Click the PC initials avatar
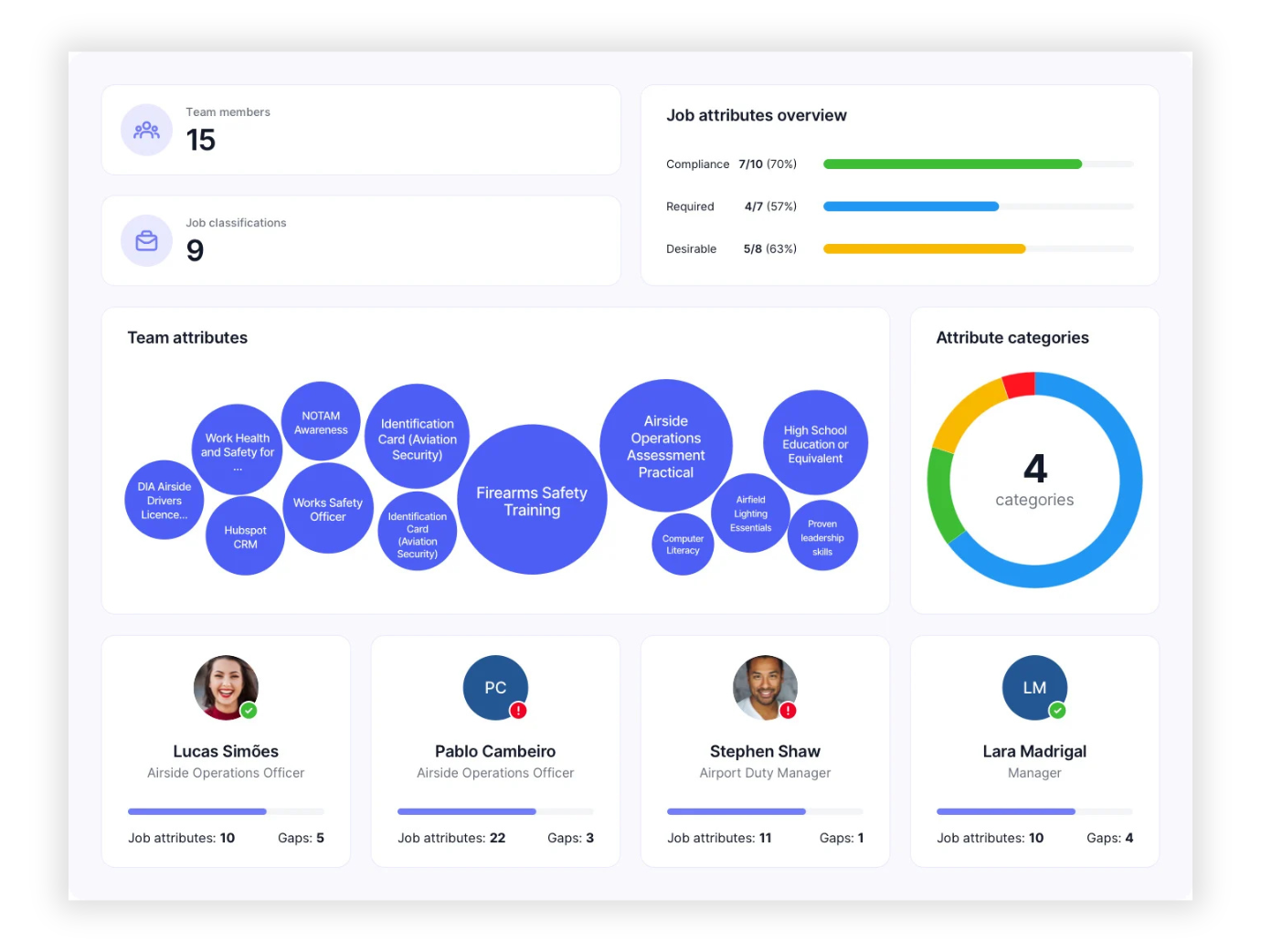 (x=495, y=687)
